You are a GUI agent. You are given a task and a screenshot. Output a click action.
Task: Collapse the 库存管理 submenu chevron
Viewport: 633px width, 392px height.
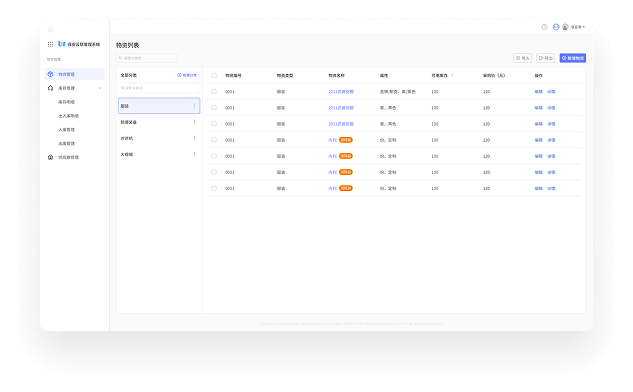coord(100,88)
